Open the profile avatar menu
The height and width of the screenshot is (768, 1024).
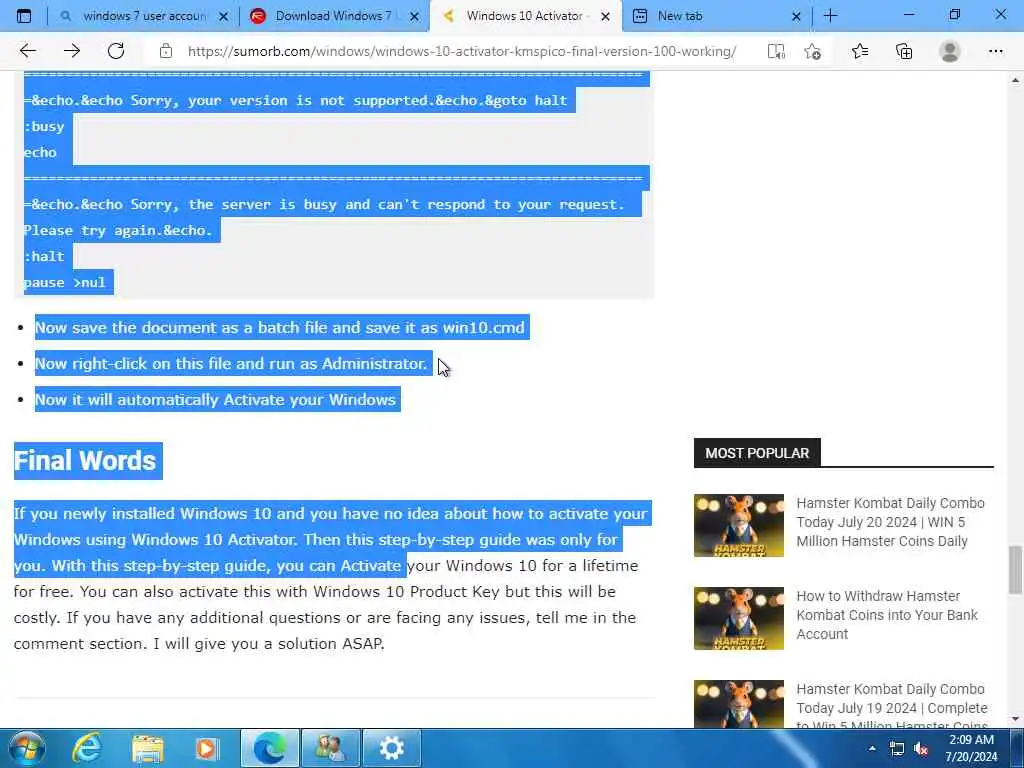coord(950,51)
